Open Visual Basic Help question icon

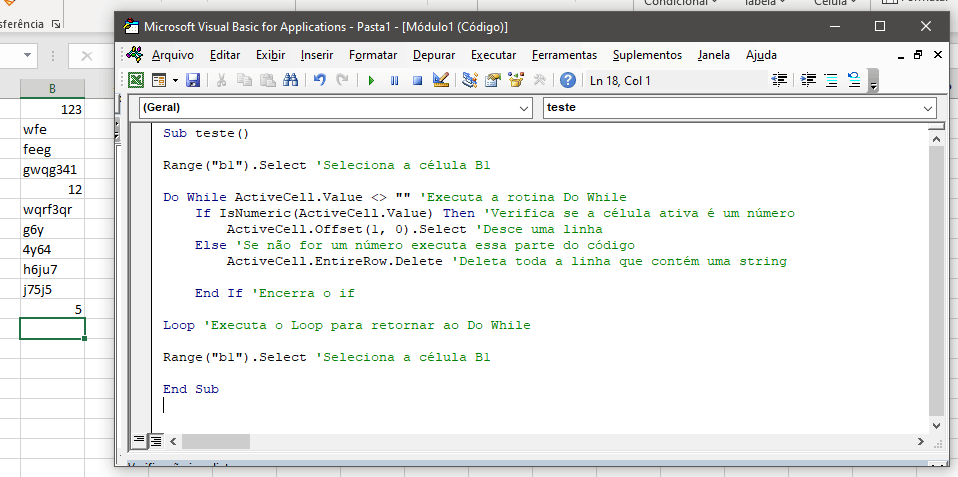(568, 80)
